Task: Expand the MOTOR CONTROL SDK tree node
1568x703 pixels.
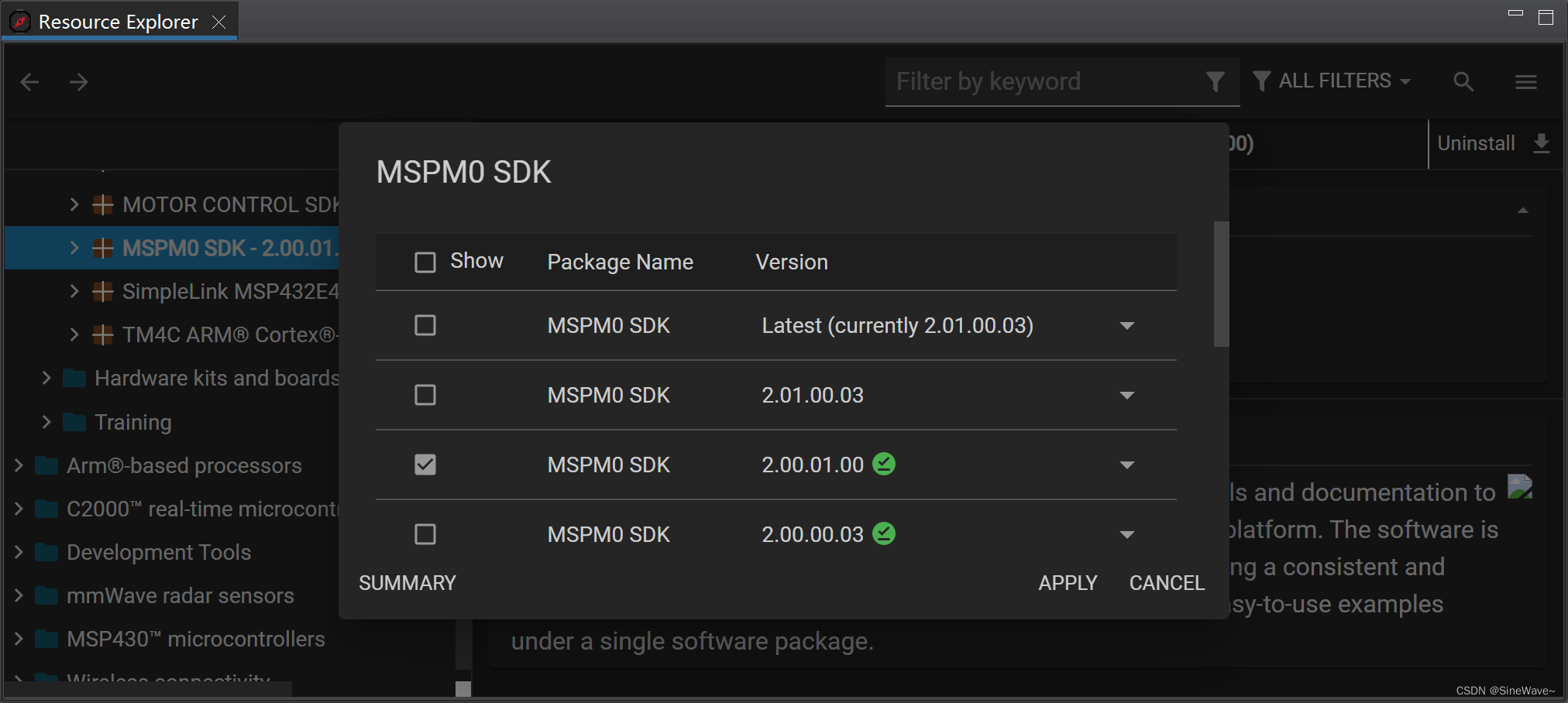Action: tap(74, 204)
